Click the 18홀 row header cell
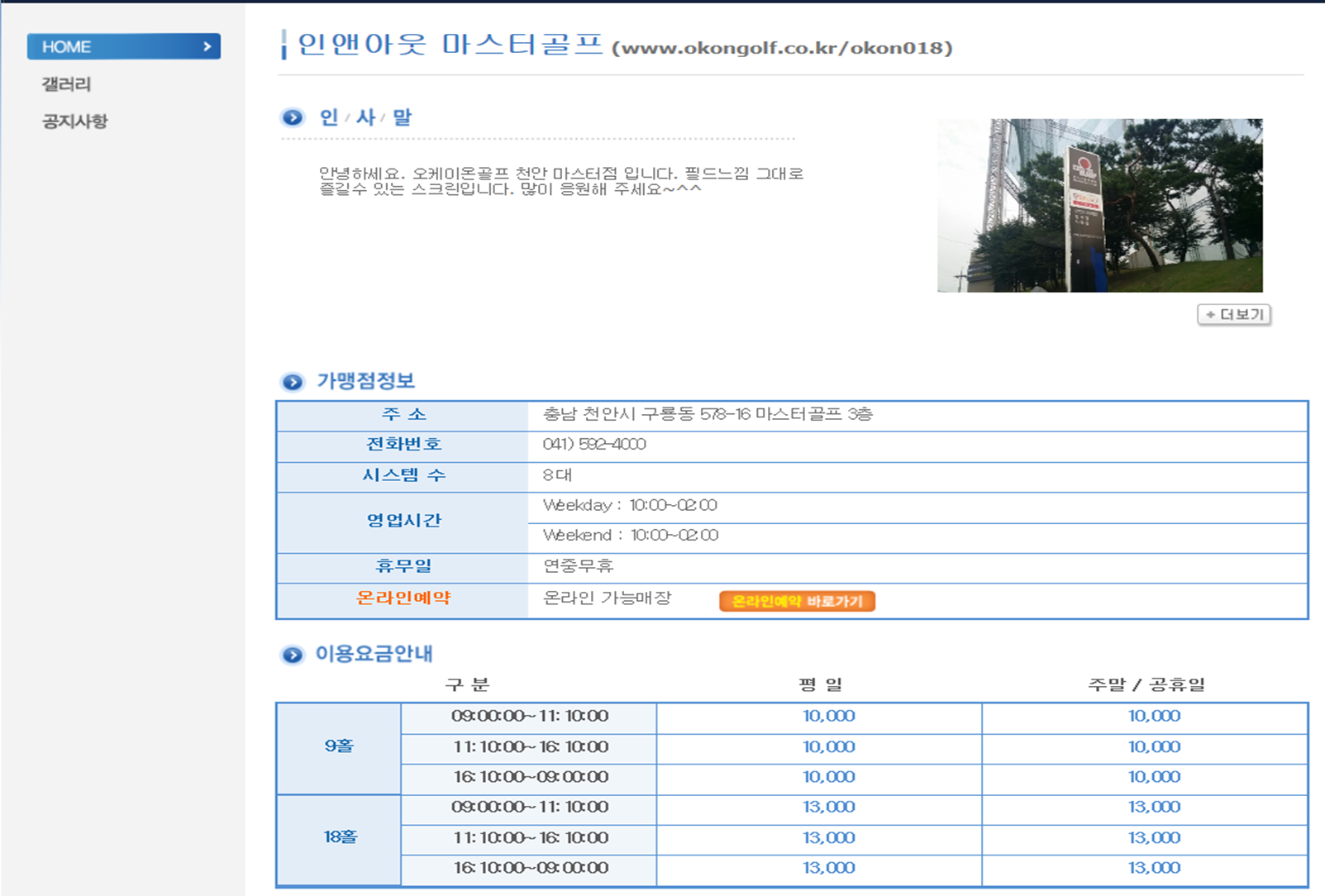This screenshot has width=1325, height=896. click(x=339, y=837)
